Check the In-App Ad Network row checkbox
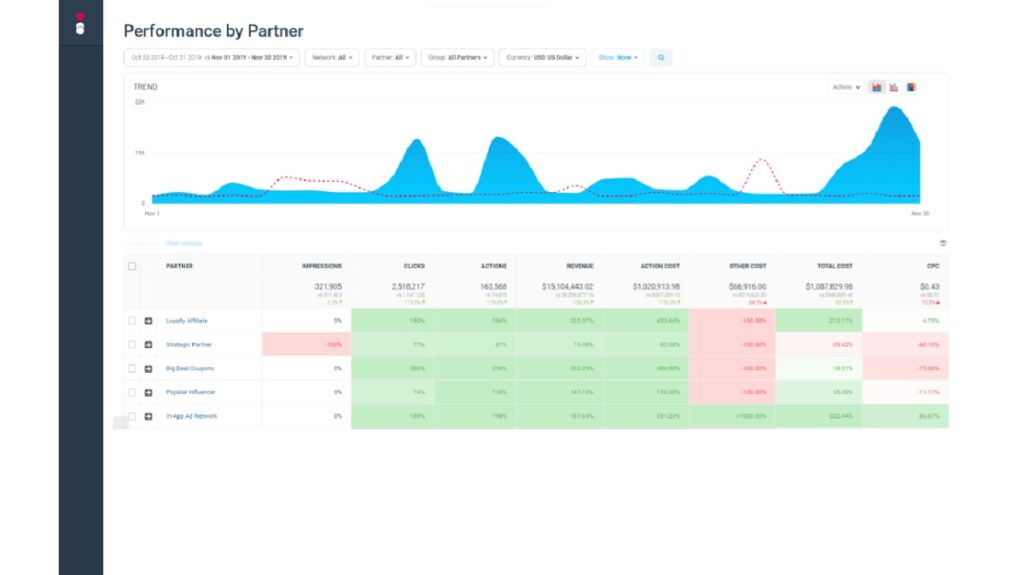This screenshot has height=575, width=1024. tap(132, 416)
